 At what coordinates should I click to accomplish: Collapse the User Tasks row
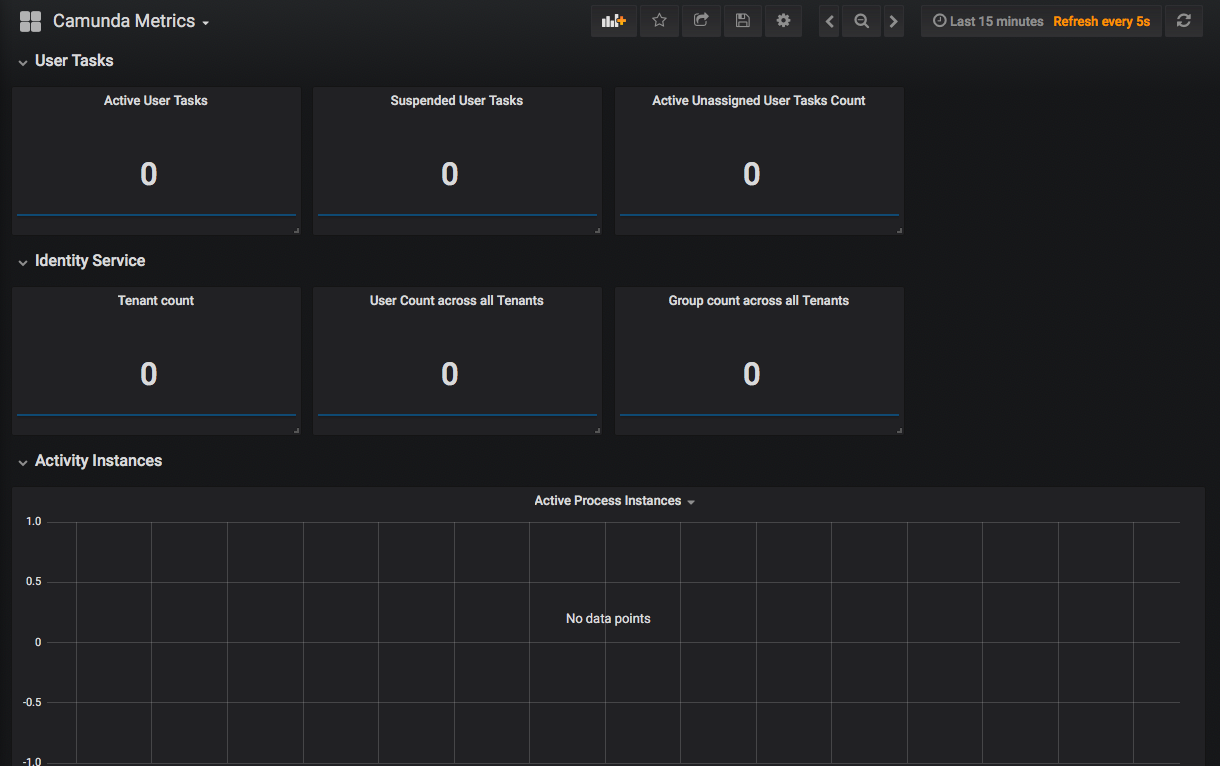pyautogui.click(x=23, y=62)
